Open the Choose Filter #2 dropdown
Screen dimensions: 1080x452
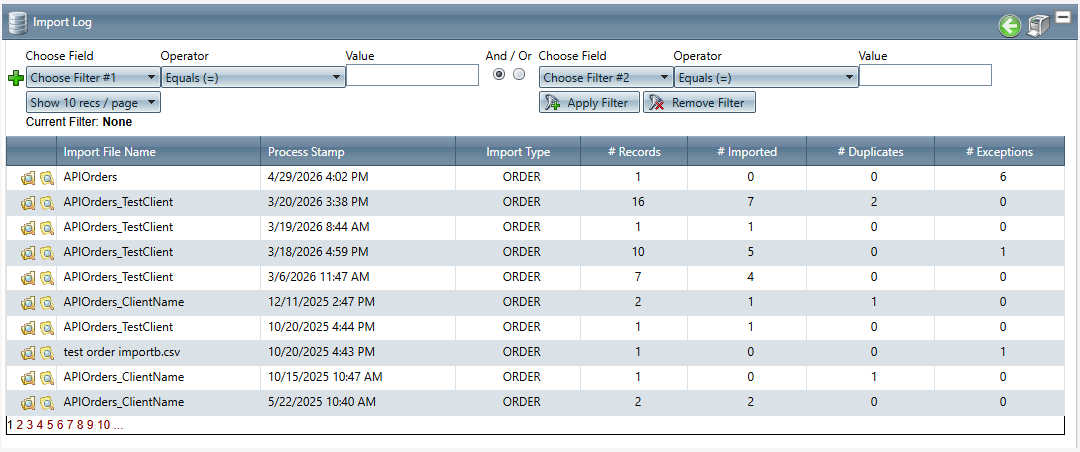point(606,78)
